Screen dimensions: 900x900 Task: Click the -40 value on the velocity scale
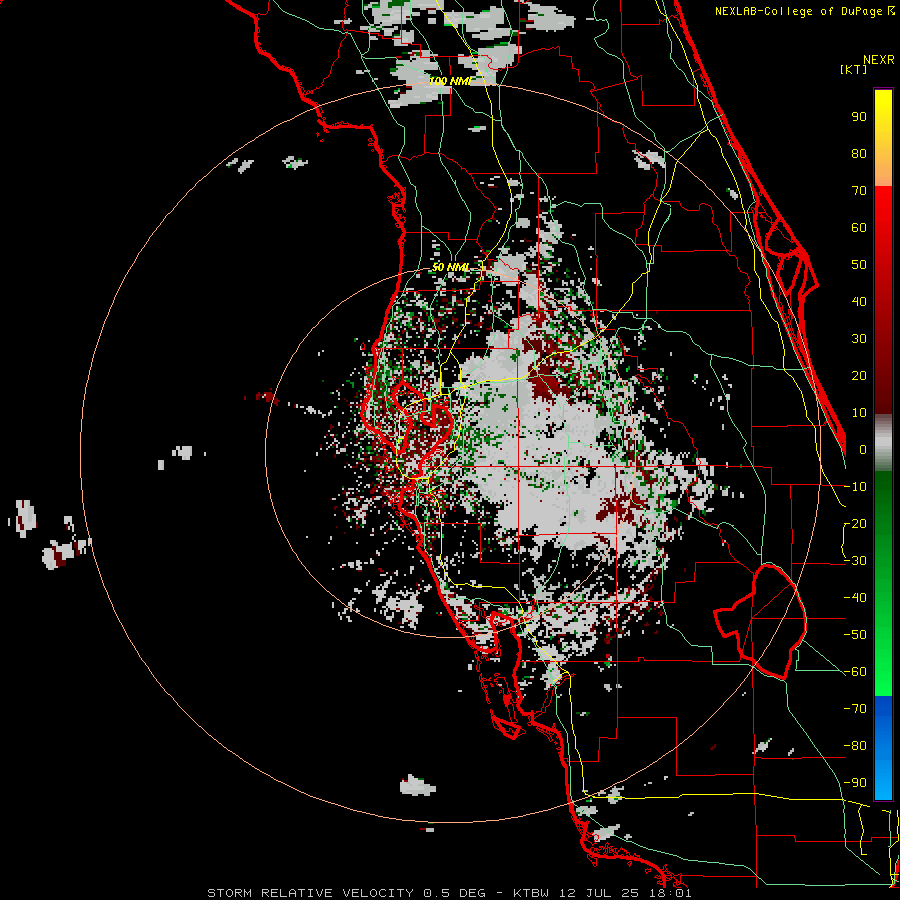[855, 598]
